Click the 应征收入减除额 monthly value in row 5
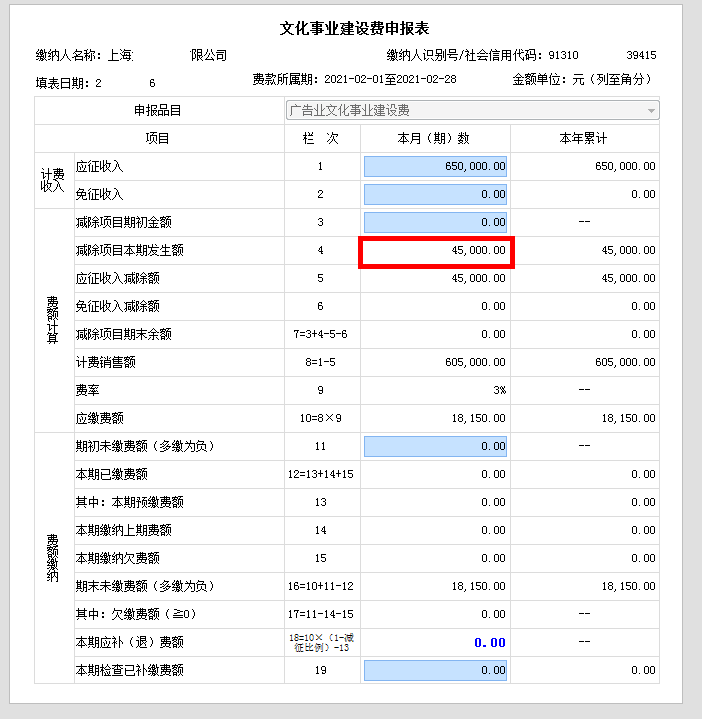This screenshot has width=702, height=719. pyautogui.click(x=478, y=278)
